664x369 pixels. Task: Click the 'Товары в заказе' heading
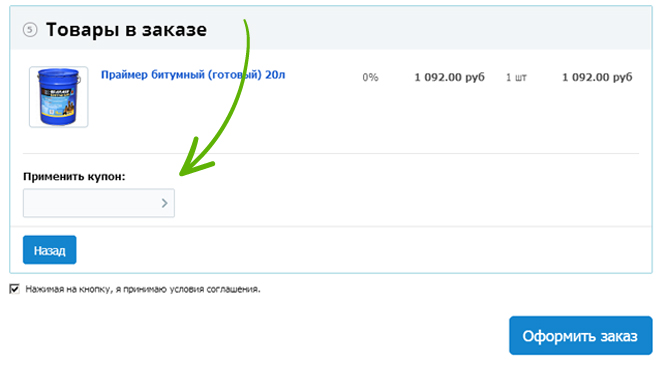point(126,30)
